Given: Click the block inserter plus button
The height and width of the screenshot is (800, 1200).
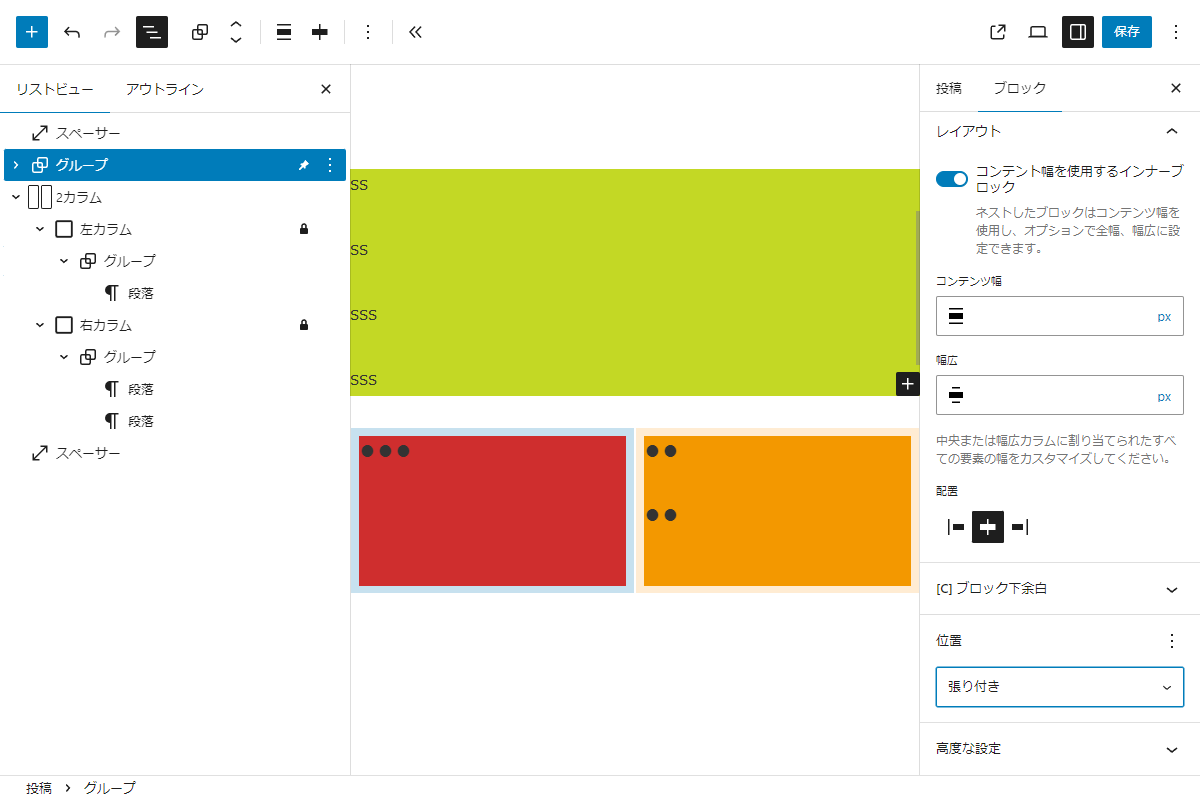Looking at the screenshot, I should [x=32, y=32].
